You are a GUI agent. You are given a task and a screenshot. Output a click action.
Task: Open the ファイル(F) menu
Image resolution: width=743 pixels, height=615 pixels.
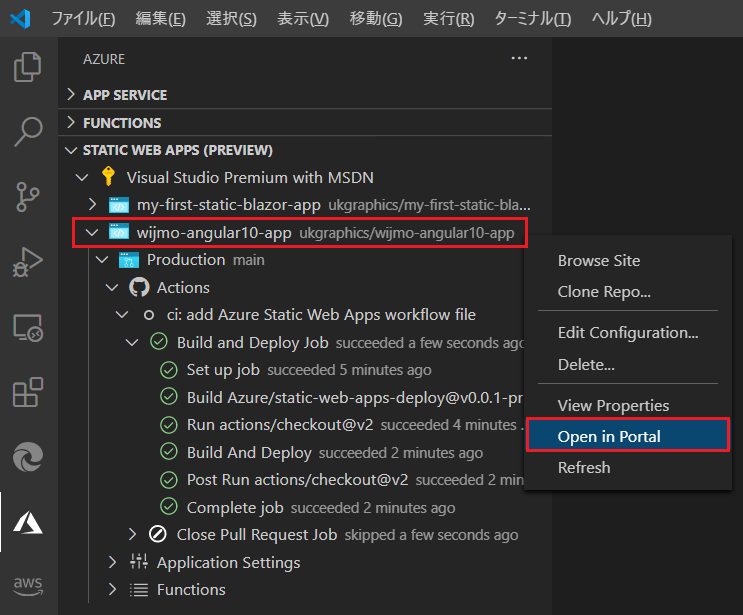[83, 18]
